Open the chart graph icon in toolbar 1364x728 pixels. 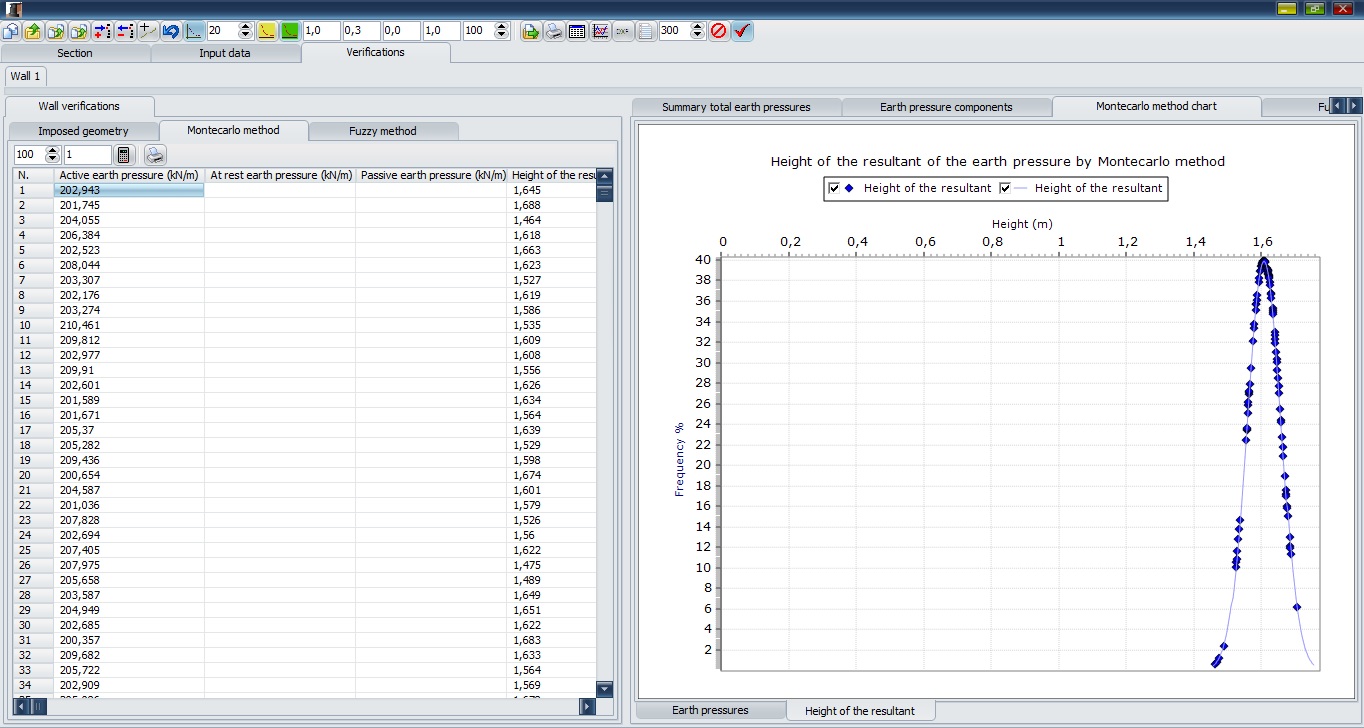tap(601, 31)
